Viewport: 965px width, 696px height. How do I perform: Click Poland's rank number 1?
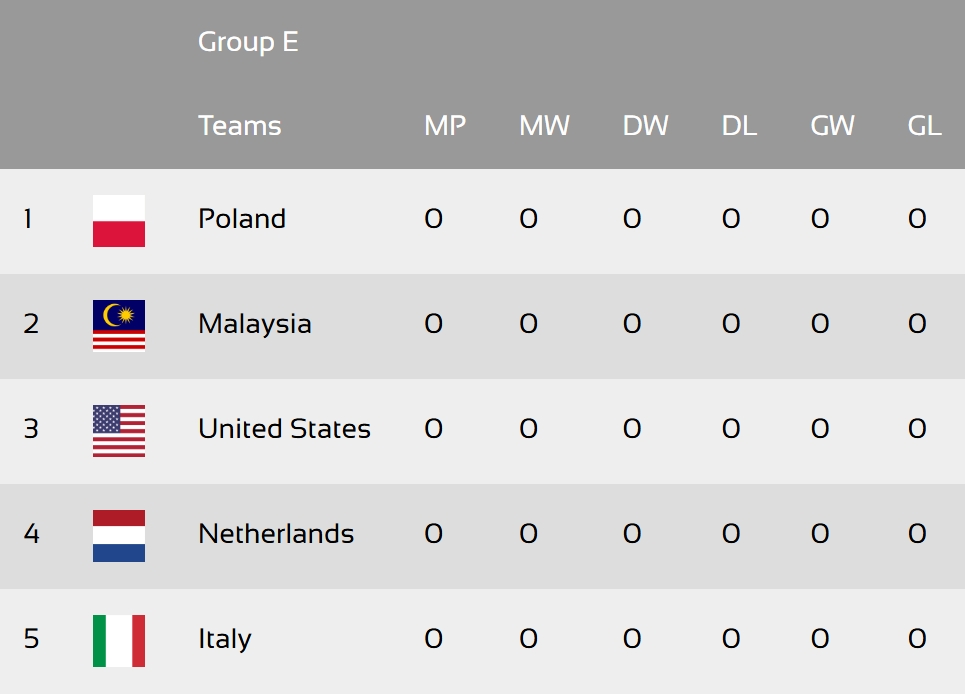point(28,218)
